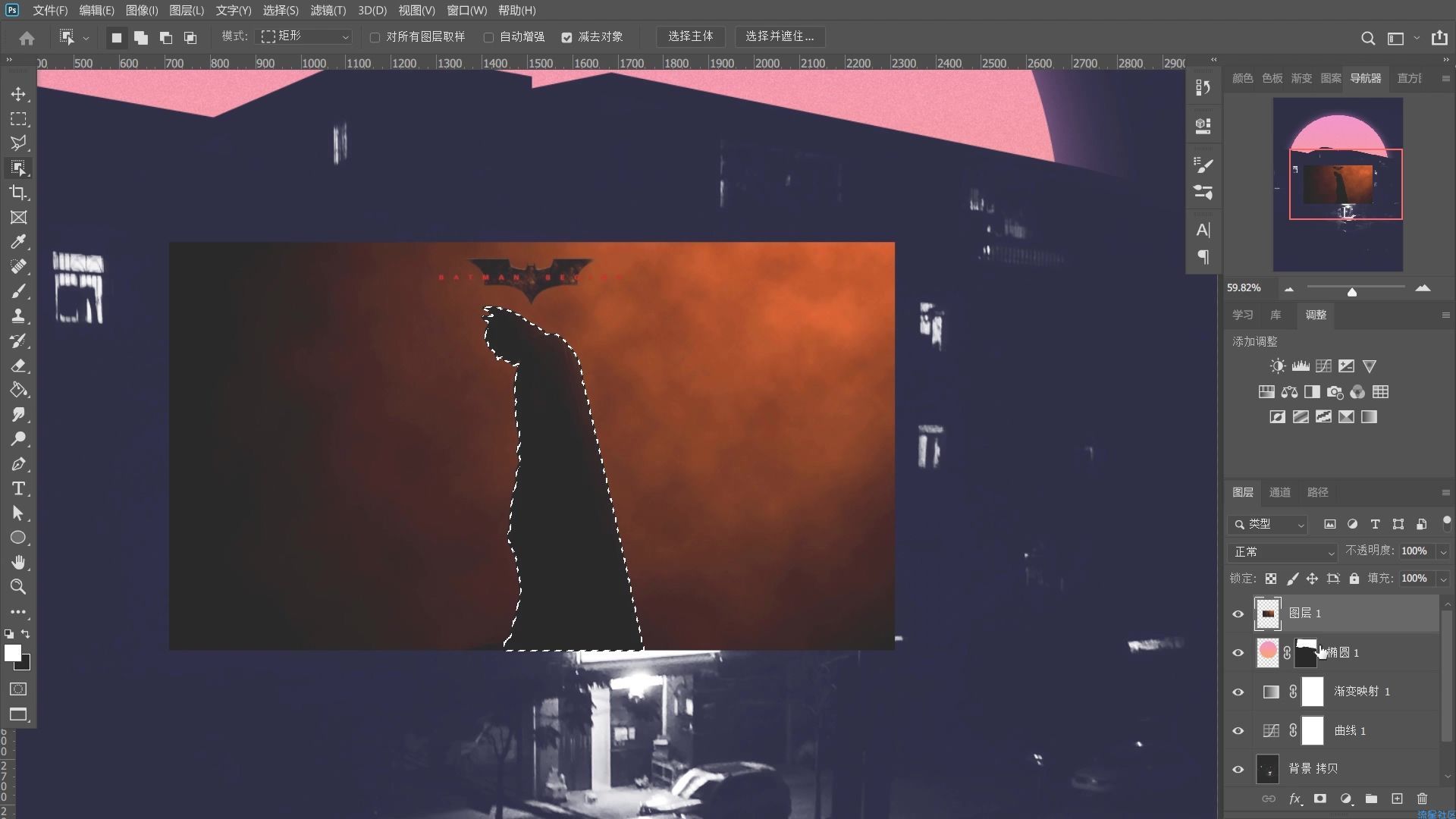Image resolution: width=1456 pixels, height=819 pixels.
Task: Select the Ellipse shape tool
Action: [18, 538]
